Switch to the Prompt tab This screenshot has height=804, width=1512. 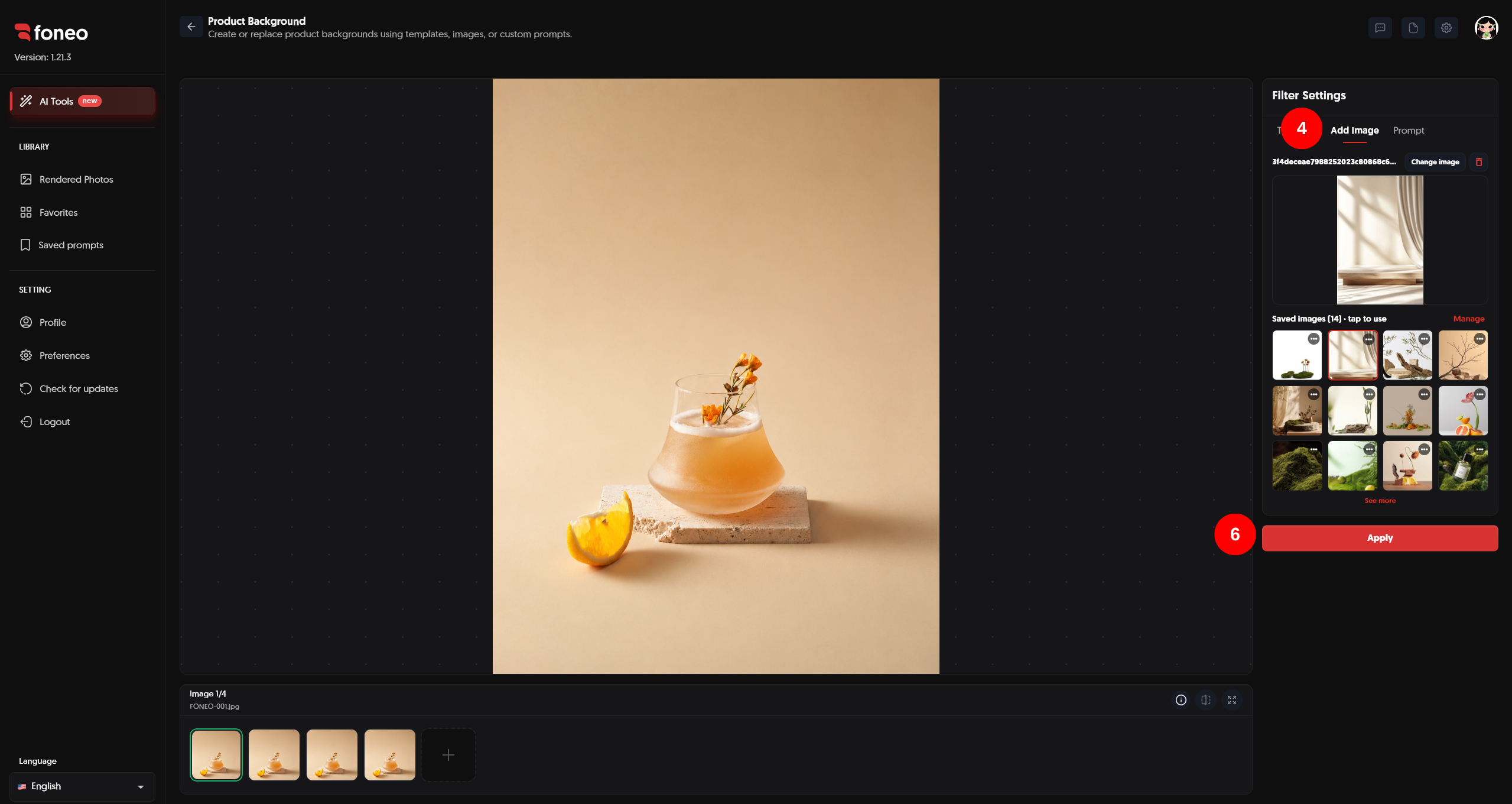(1409, 130)
